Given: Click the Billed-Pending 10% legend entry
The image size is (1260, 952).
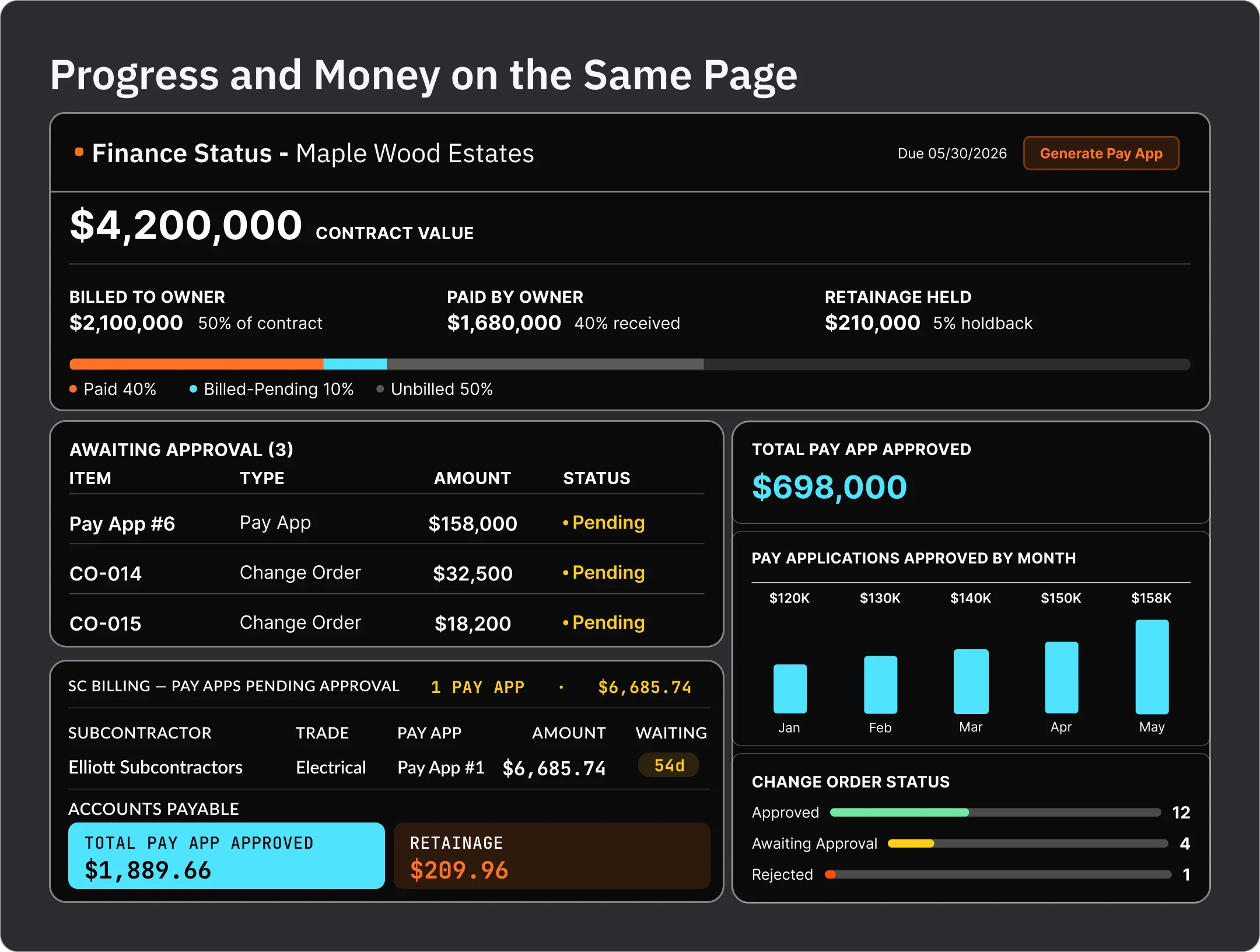Looking at the screenshot, I should (x=272, y=389).
